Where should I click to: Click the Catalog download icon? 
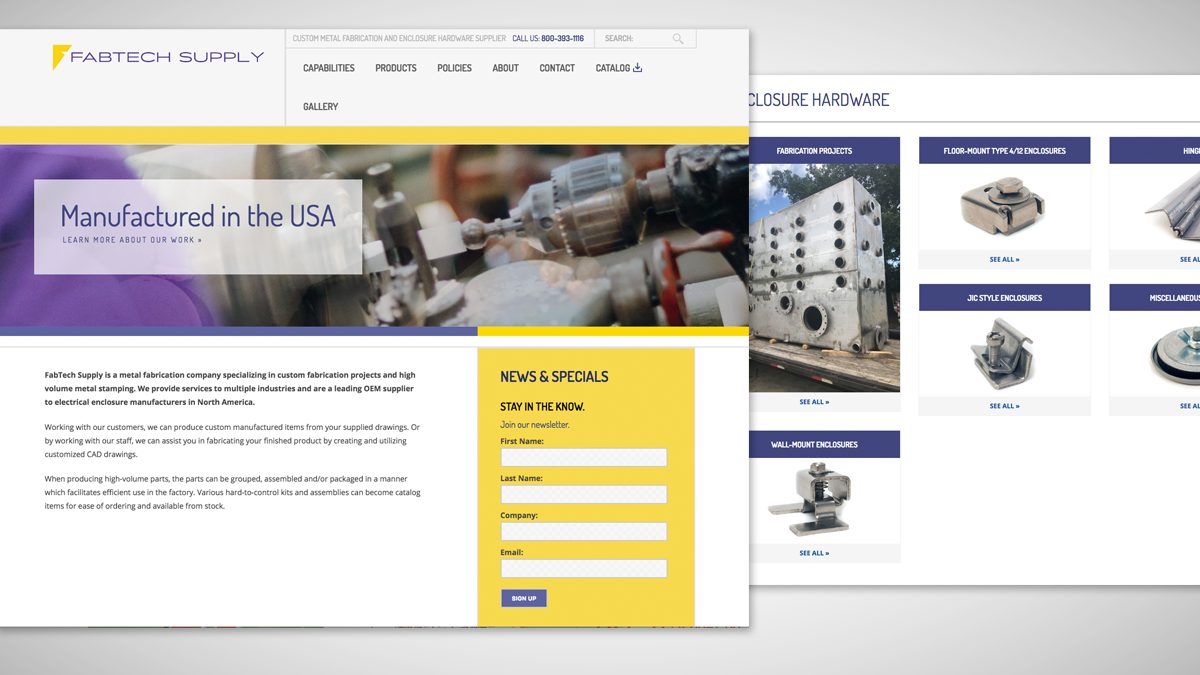click(638, 68)
